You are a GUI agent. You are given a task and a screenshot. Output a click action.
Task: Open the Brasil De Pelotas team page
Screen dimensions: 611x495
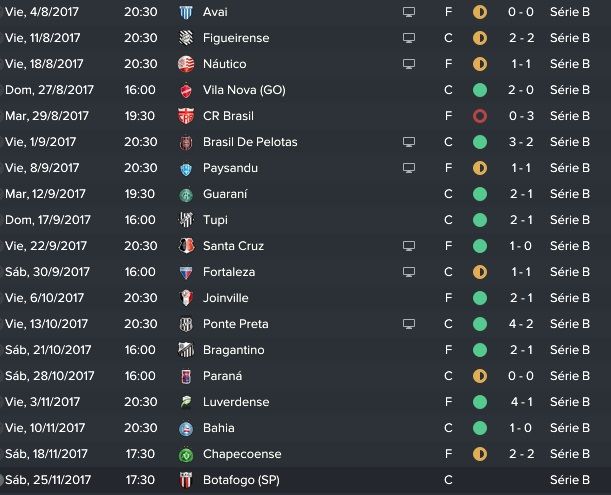tap(250, 142)
